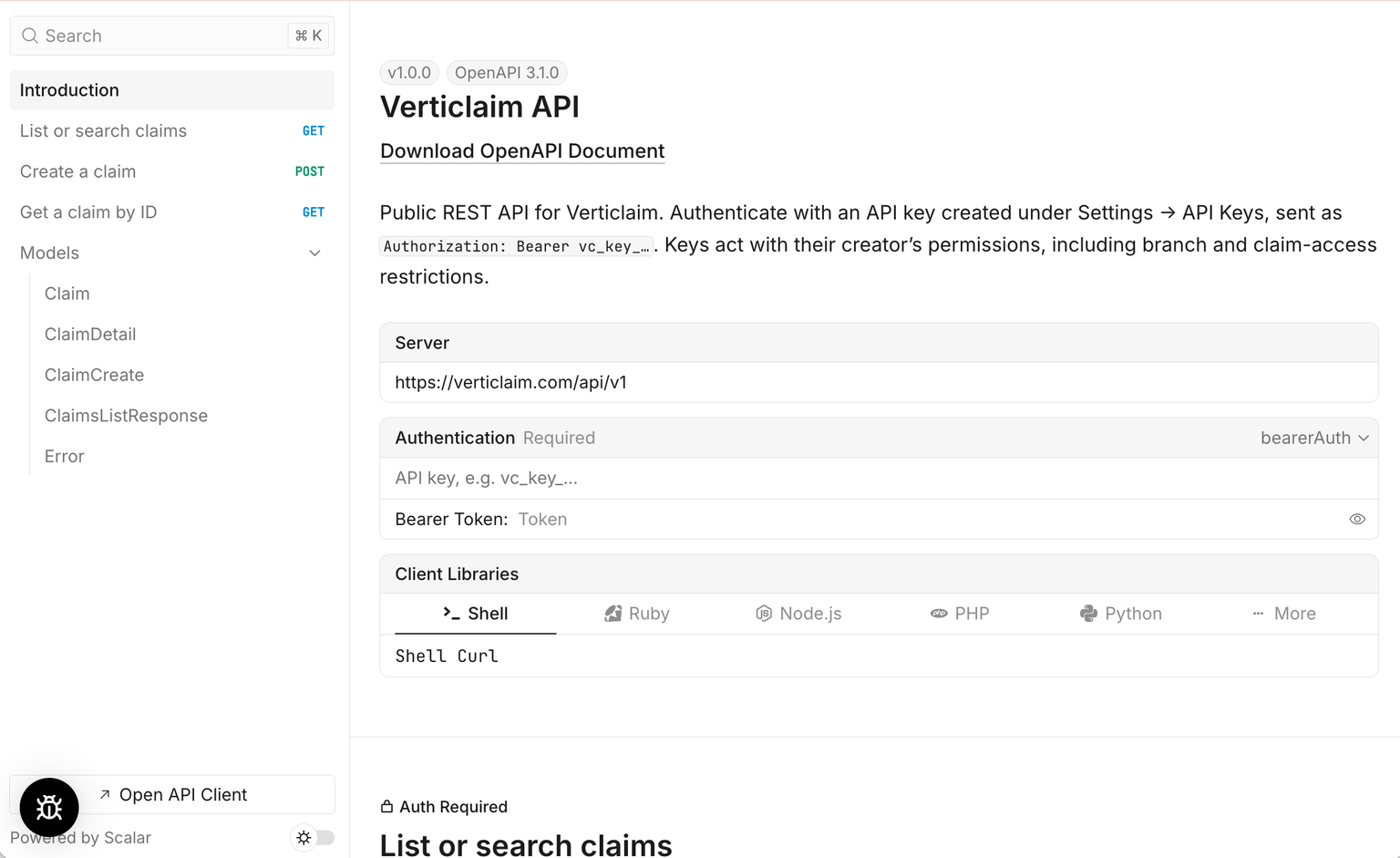Click the Ruby gem icon
This screenshot has width=1400, height=858.
[613, 614]
